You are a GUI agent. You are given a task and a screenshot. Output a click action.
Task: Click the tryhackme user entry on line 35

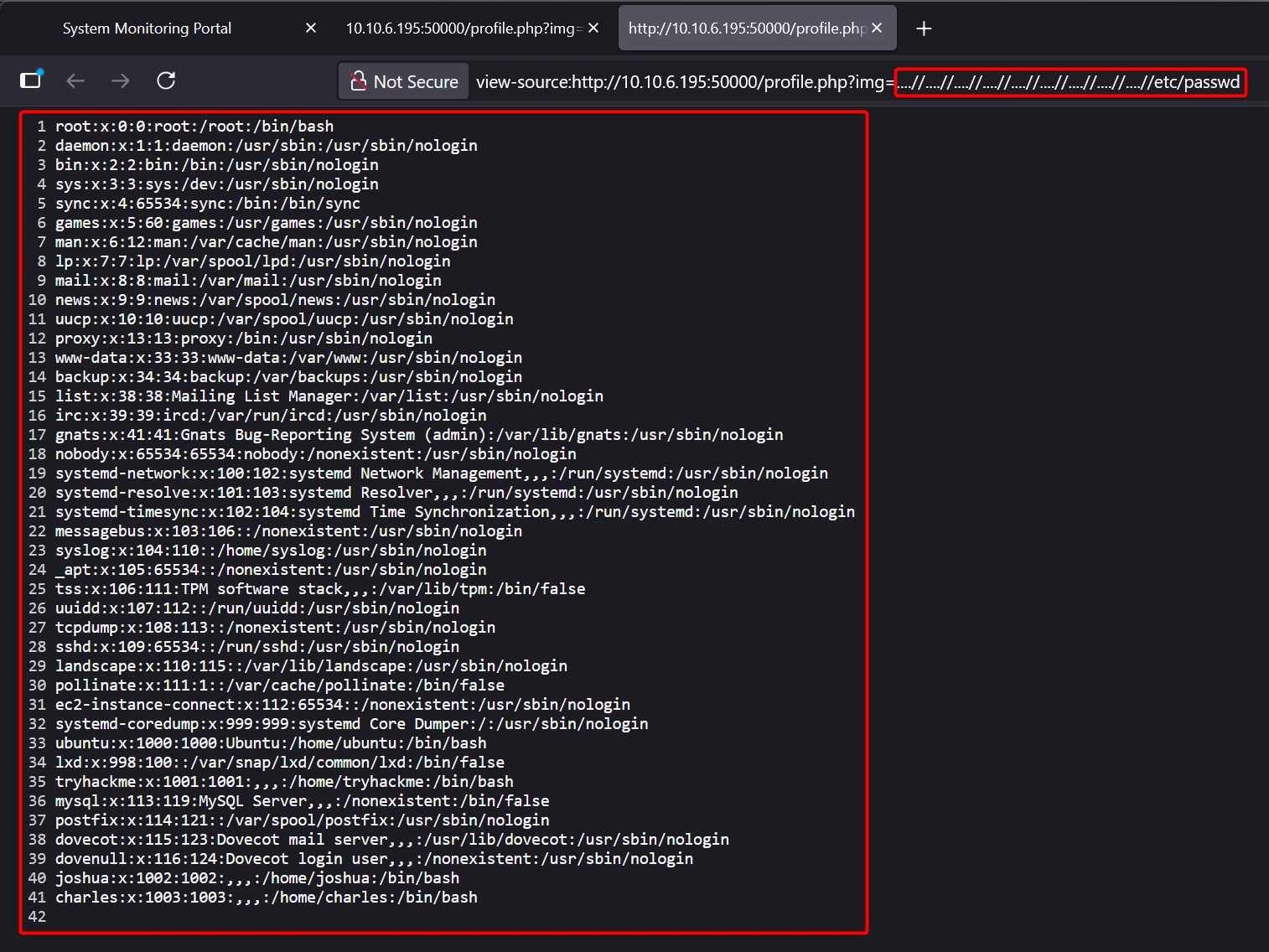(284, 782)
